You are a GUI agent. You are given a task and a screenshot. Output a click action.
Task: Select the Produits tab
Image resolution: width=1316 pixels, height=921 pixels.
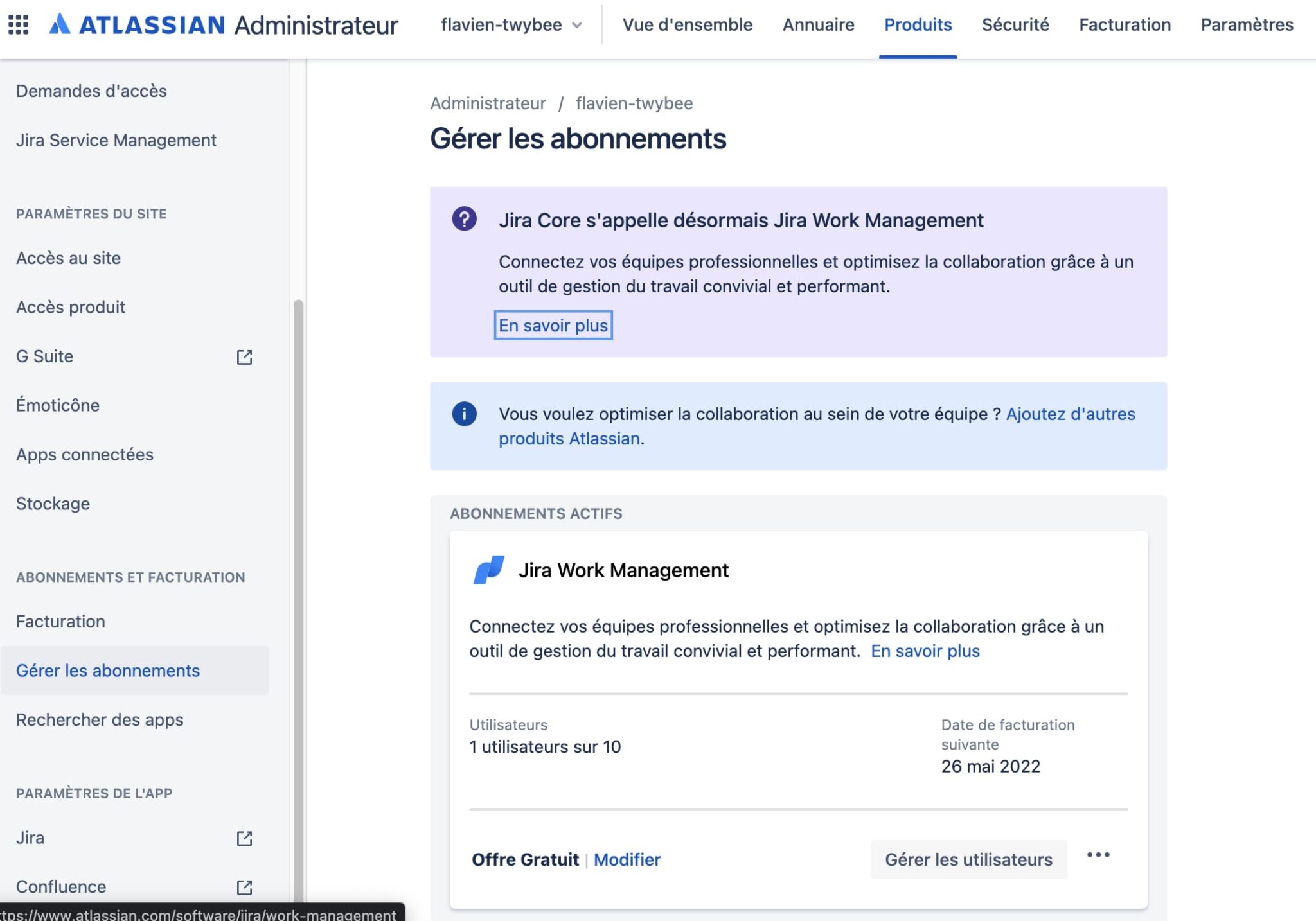click(x=918, y=25)
